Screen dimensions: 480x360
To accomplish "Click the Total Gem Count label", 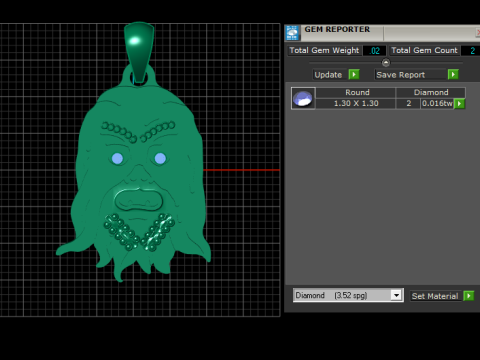I will tap(424, 50).
